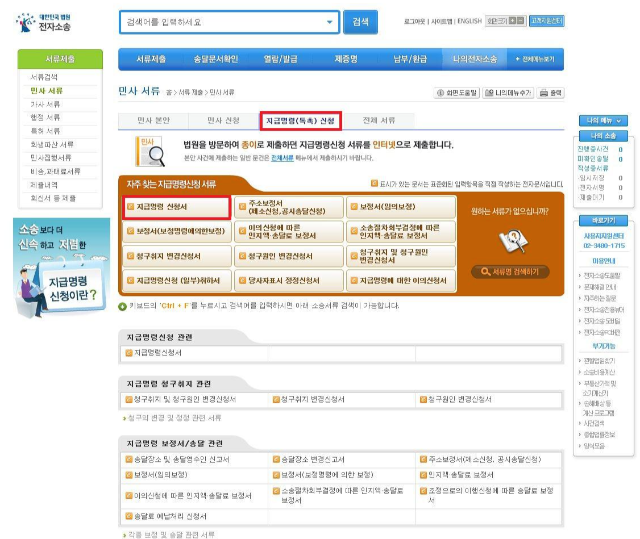Open the 열람/발급 main menu
The height and width of the screenshot is (539, 640).
(x=280, y=59)
